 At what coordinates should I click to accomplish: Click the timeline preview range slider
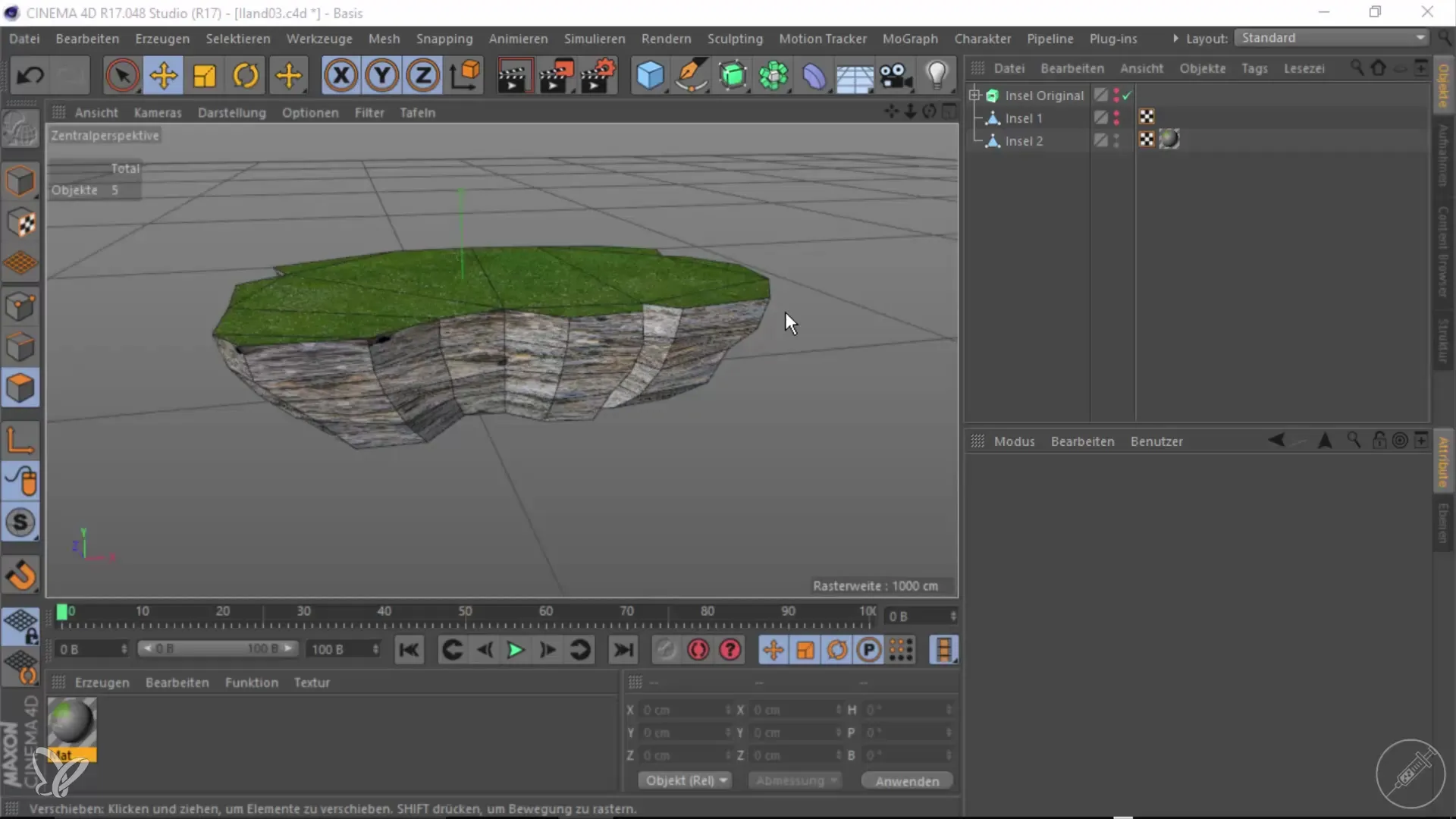[x=218, y=649]
